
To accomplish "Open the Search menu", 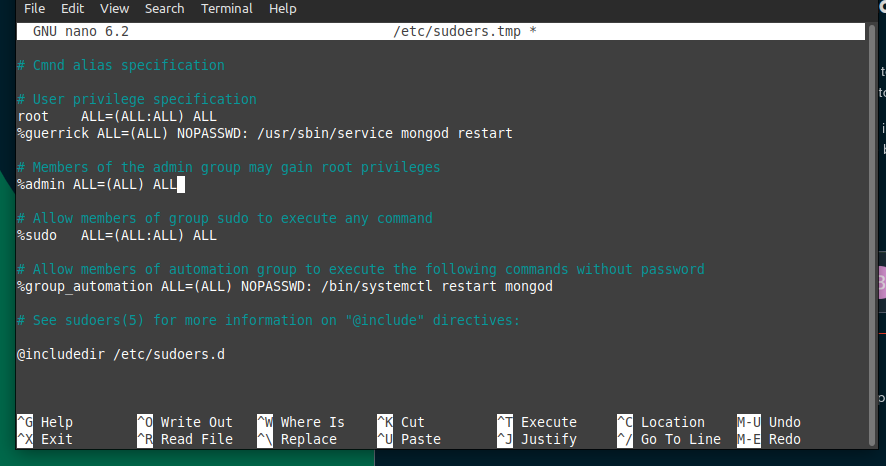I will [164, 8].
